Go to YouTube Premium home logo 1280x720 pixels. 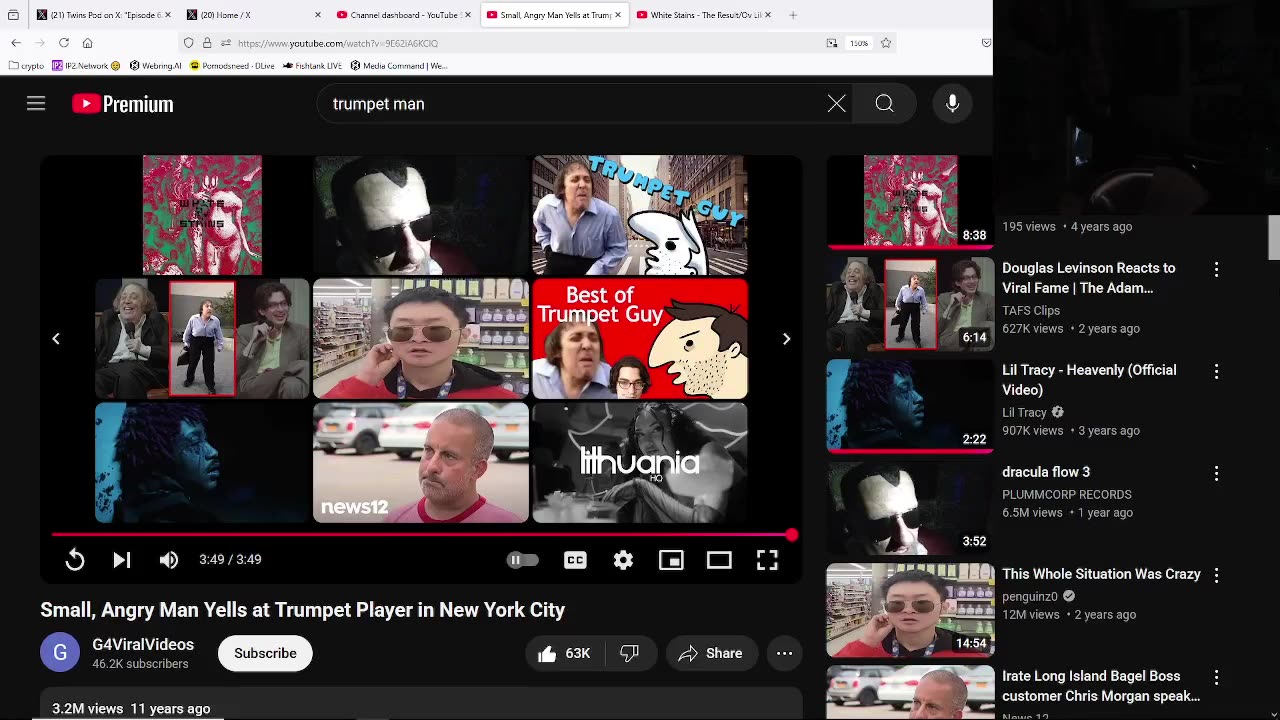click(x=122, y=104)
